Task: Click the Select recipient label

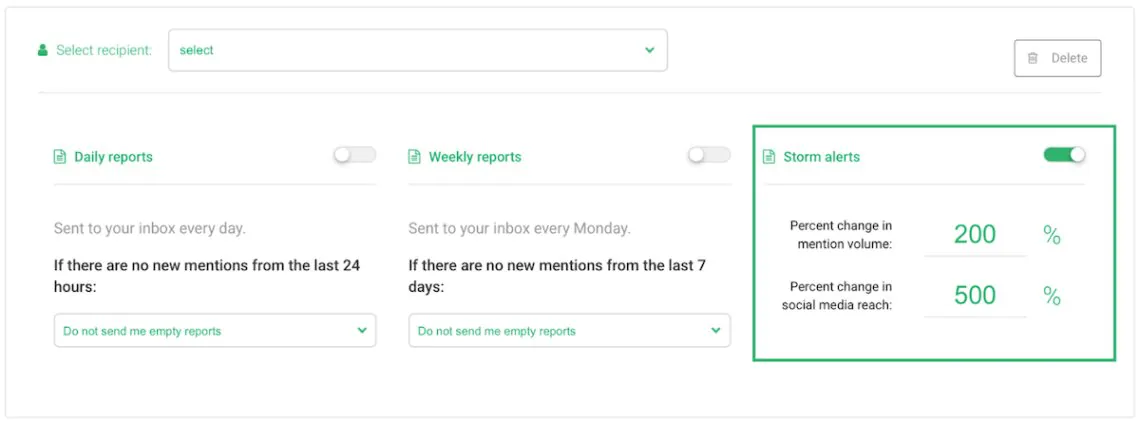Action: click(105, 50)
